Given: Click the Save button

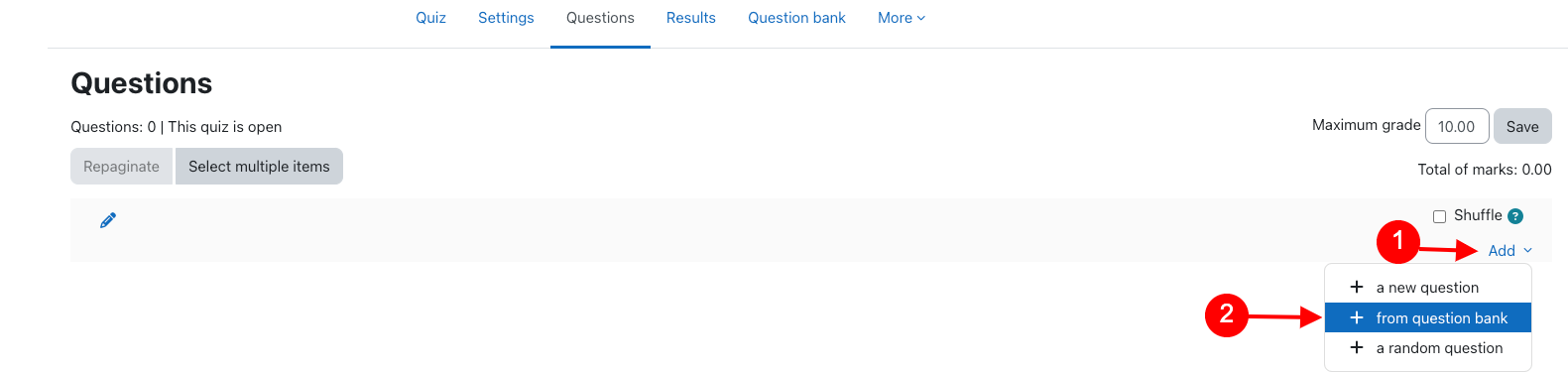Looking at the screenshot, I should 1522,126.
